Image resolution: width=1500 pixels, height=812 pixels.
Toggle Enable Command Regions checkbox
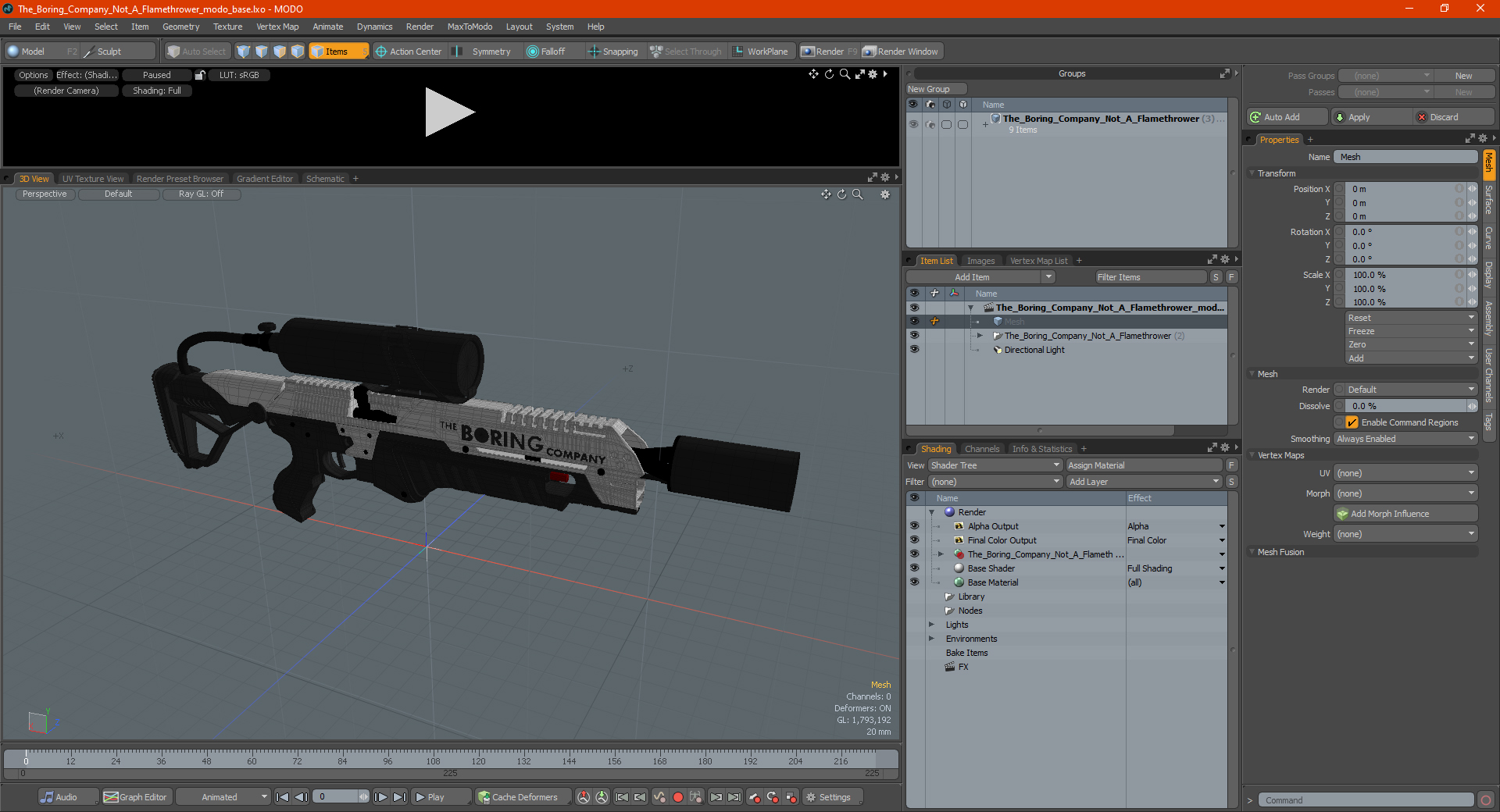(x=1352, y=422)
